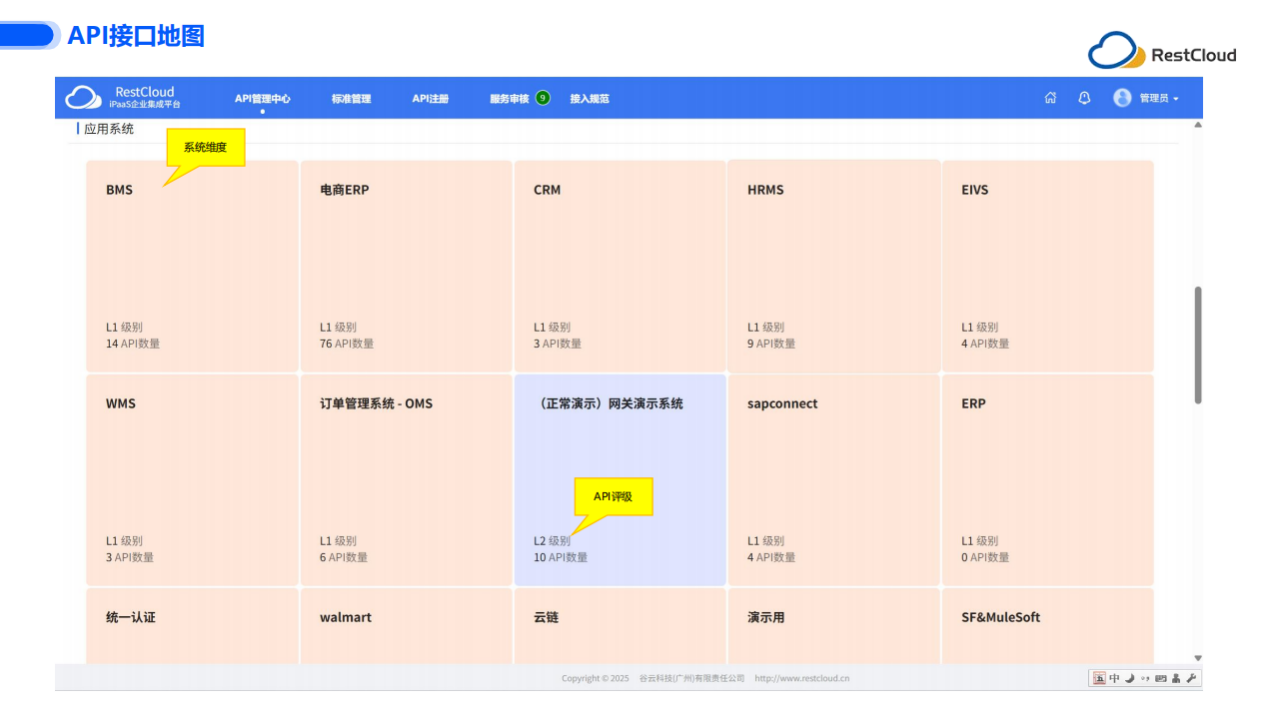
Task: Click the green 9 badge on 服务审核
Action: click(542, 98)
